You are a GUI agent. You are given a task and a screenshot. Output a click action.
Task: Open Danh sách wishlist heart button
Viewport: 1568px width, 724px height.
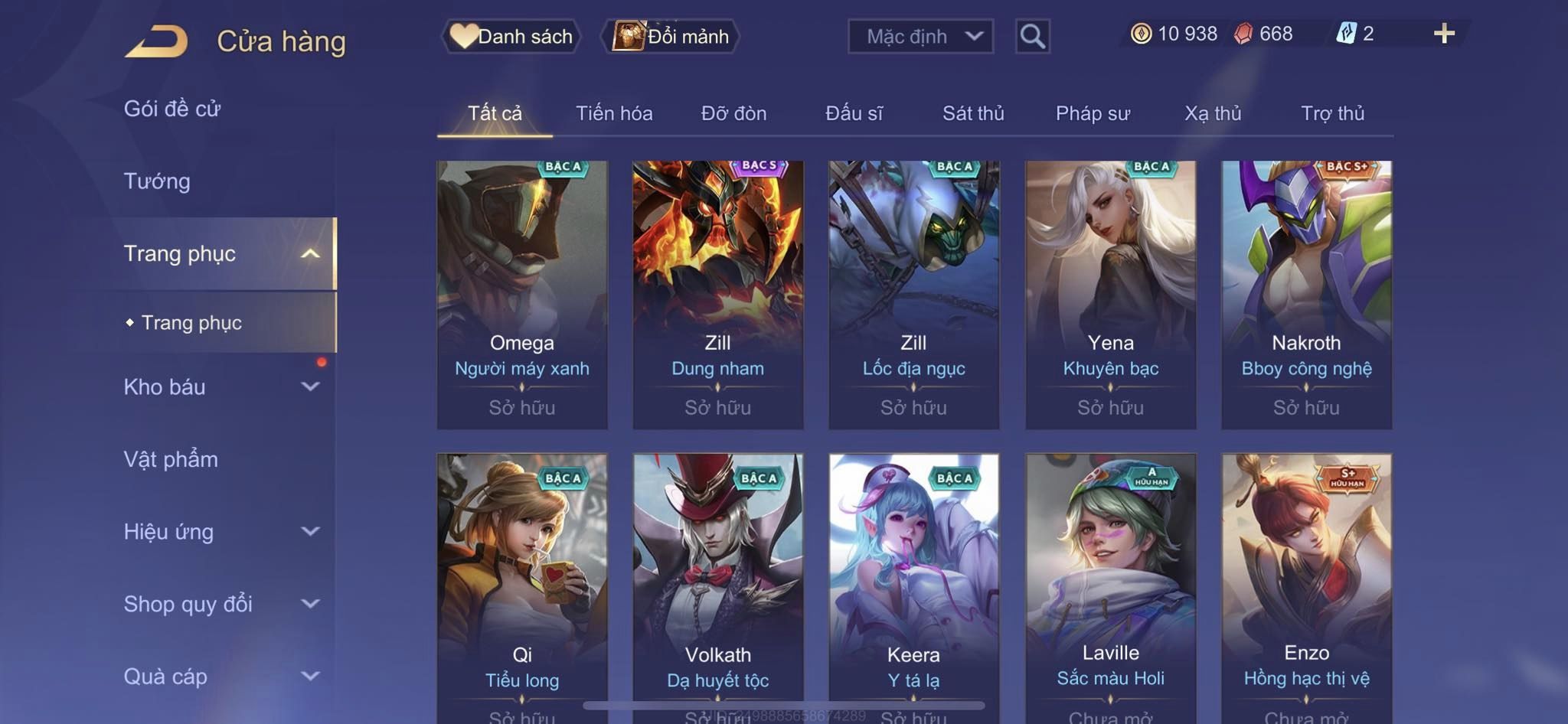pyautogui.click(x=511, y=36)
